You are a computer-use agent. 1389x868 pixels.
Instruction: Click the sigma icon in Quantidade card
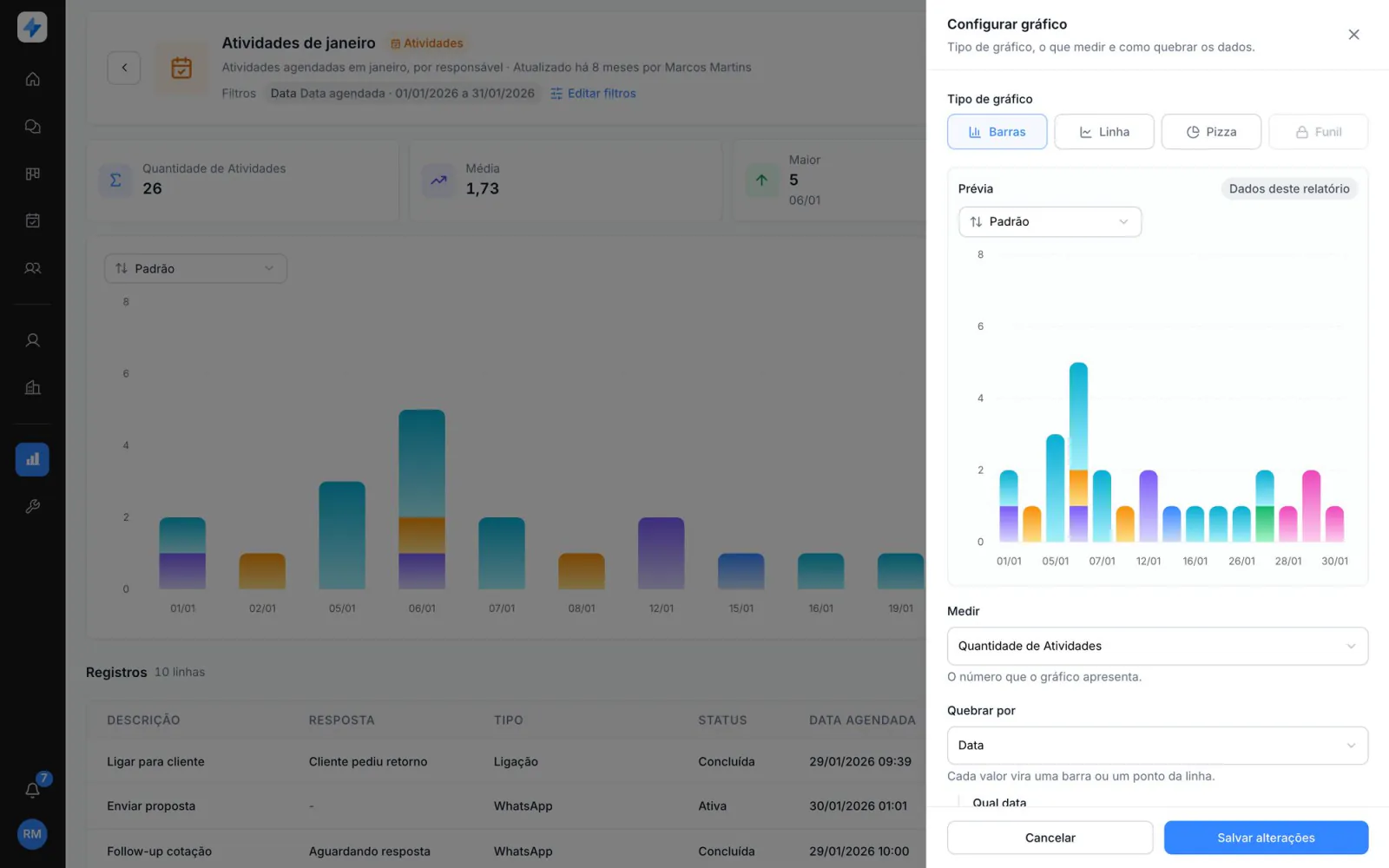[x=115, y=181]
